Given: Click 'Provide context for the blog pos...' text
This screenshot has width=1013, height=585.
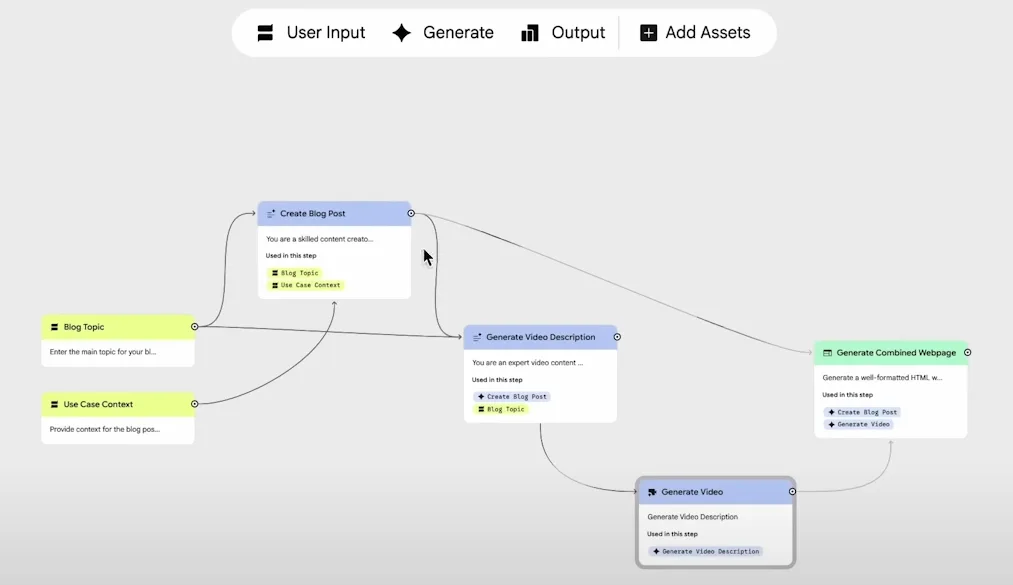Looking at the screenshot, I should [105, 429].
